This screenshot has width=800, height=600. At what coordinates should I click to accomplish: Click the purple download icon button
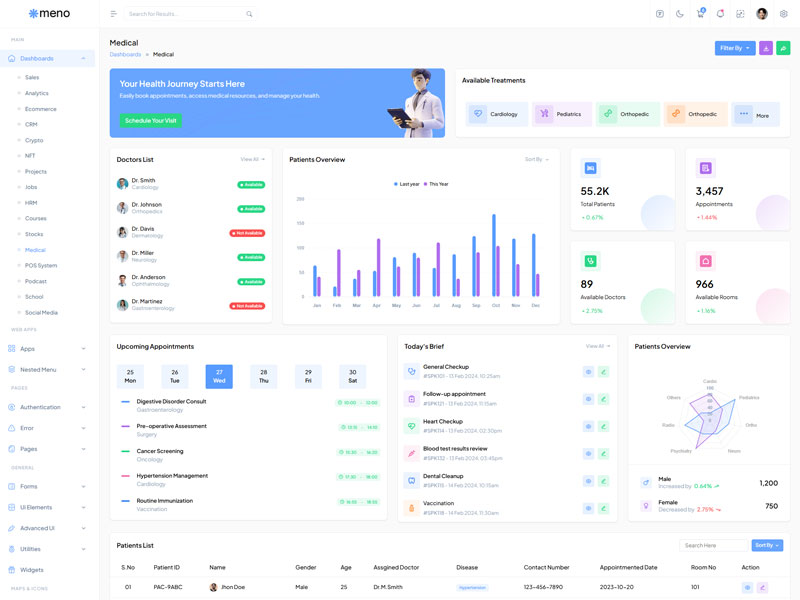point(765,48)
